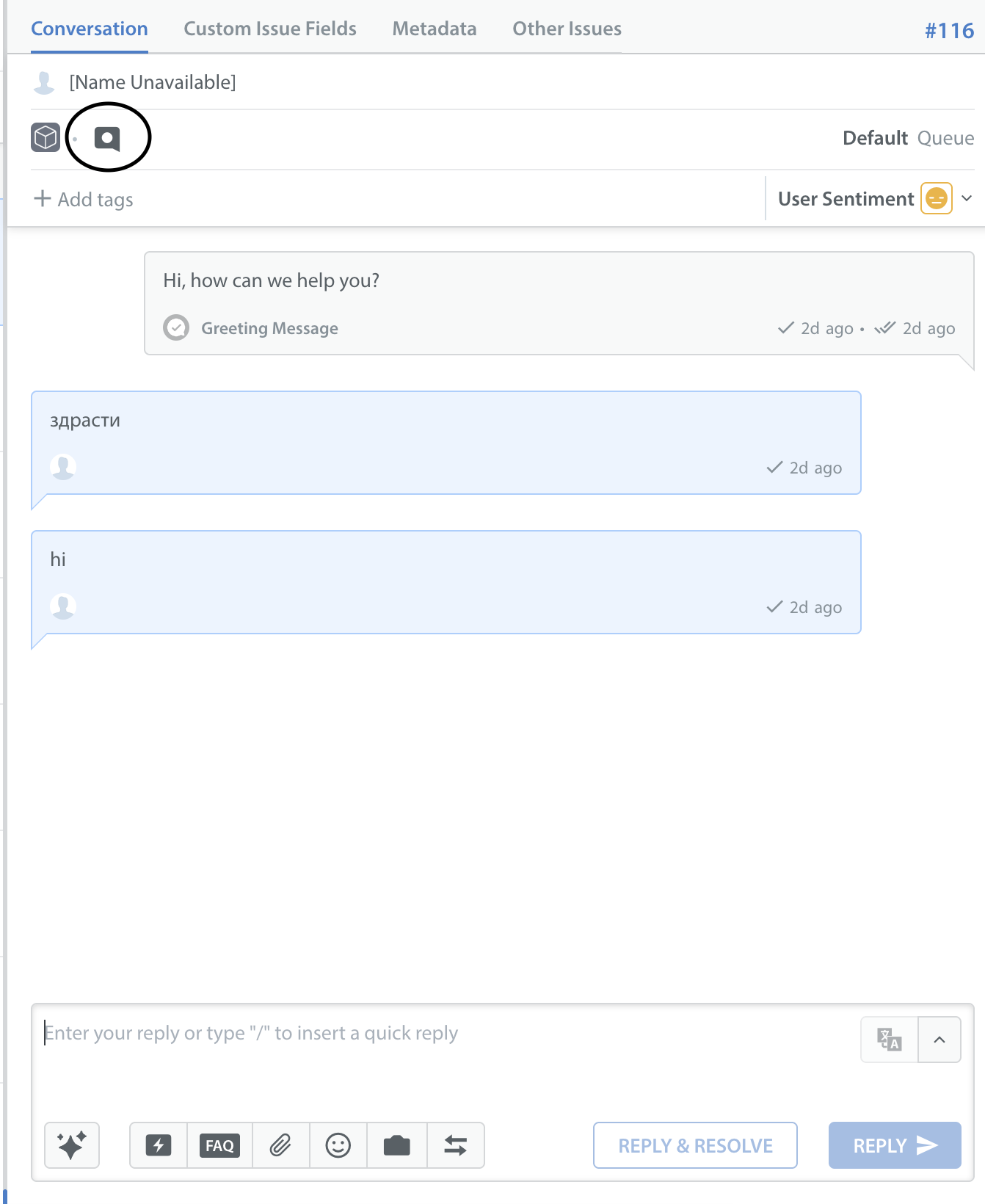Click the cube app icon
The height and width of the screenshot is (1204, 985).
[x=46, y=137]
